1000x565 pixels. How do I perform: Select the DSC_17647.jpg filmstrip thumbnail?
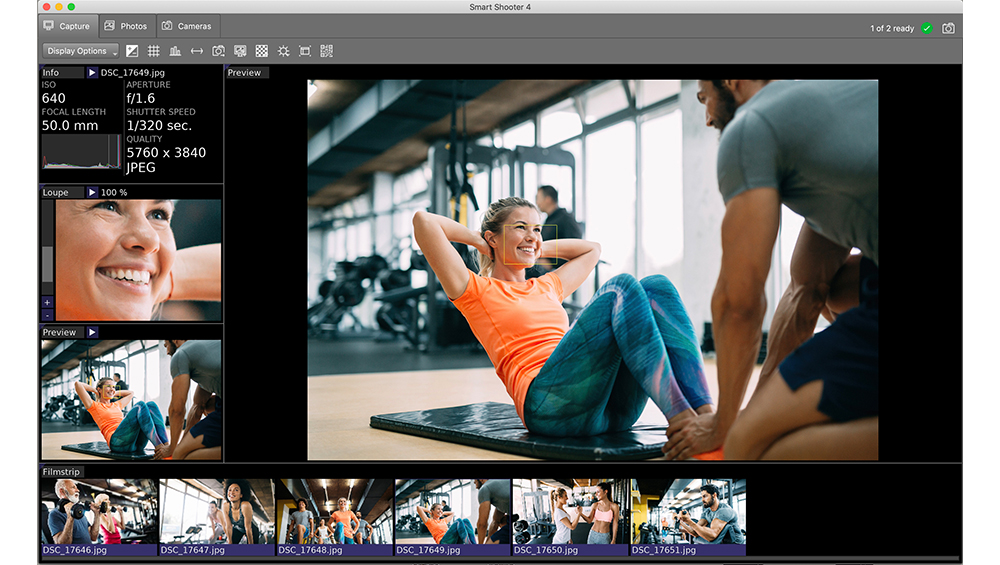217,517
